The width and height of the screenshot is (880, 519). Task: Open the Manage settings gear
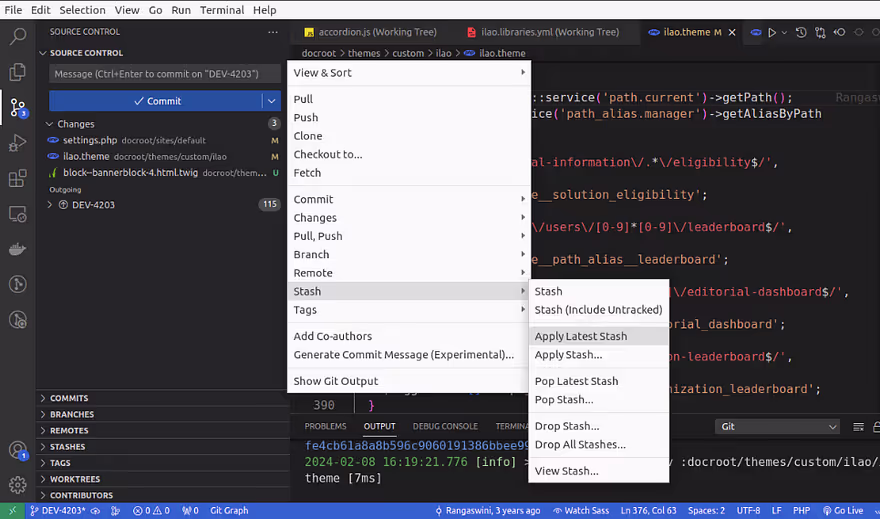(17, 485)
